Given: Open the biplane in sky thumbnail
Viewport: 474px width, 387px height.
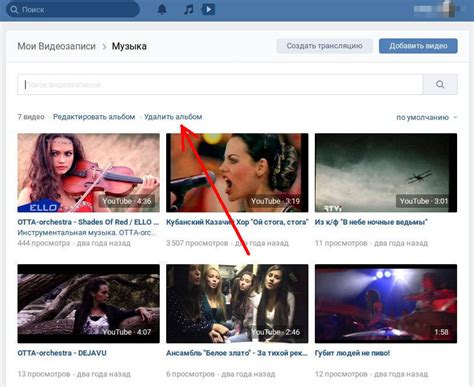Looking at the screenshot, I should [x=386, y=173].
